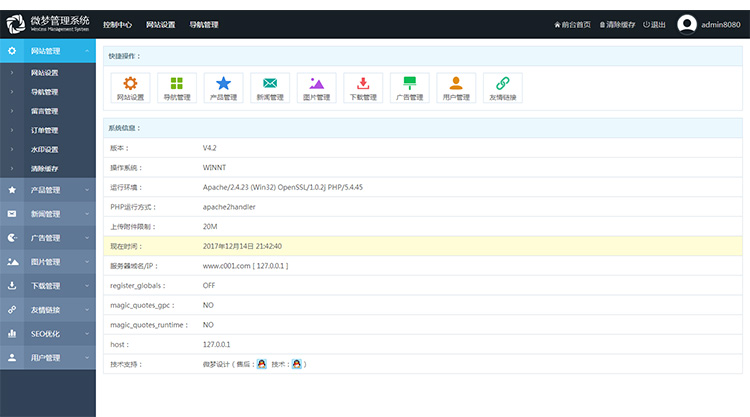Expand the 下载管理 sidebar section chevron
Viewport: 750px width, 417px height.
click(x=87, y=285)
